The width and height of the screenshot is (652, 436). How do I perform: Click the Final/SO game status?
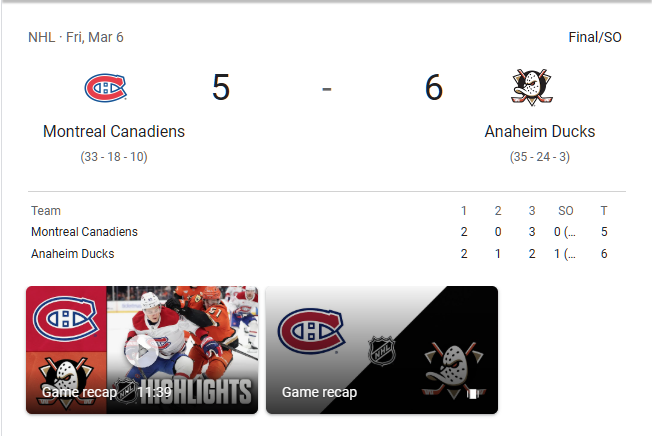click(594, 37)
